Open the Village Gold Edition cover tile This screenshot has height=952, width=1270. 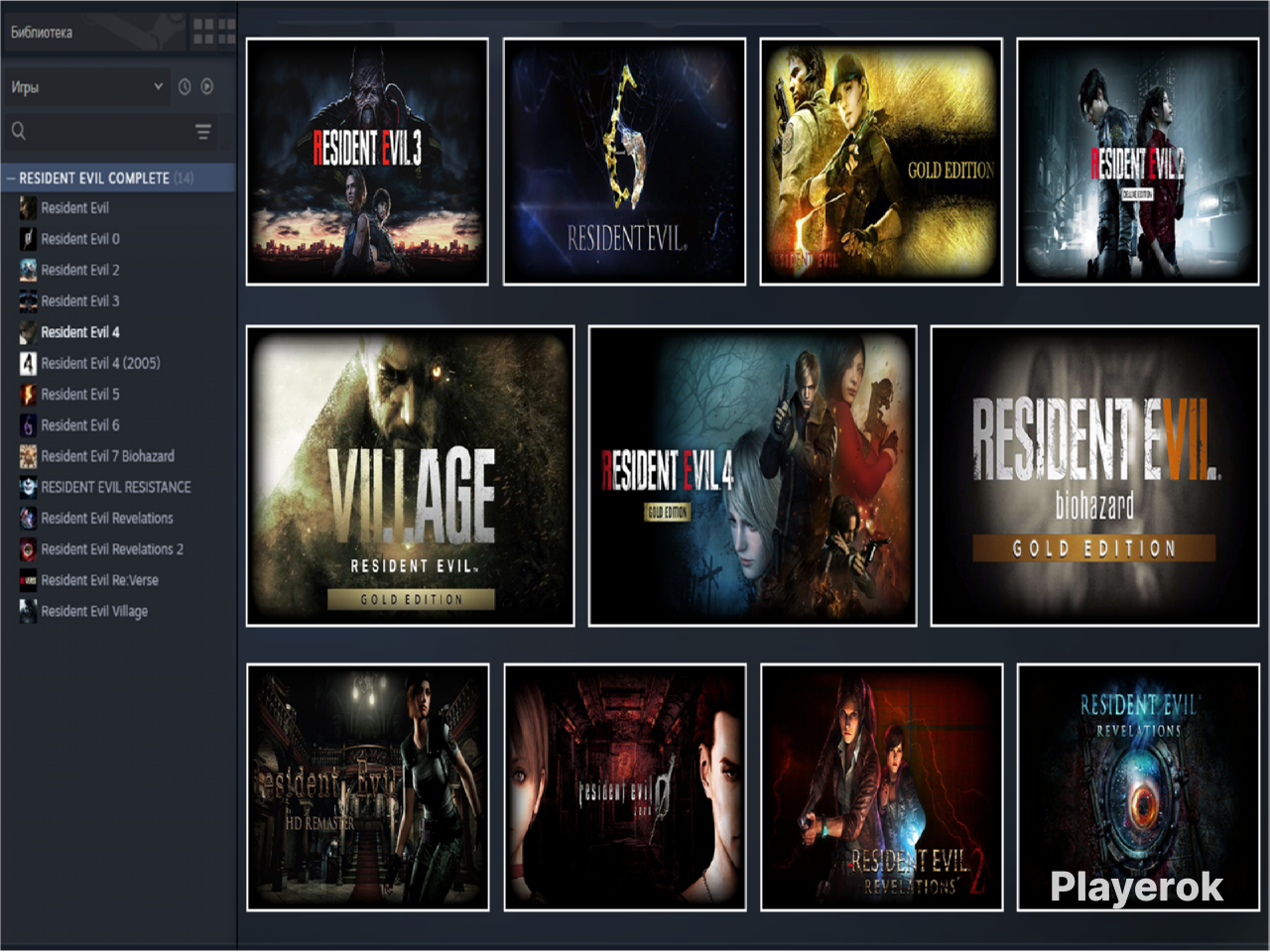410,476
